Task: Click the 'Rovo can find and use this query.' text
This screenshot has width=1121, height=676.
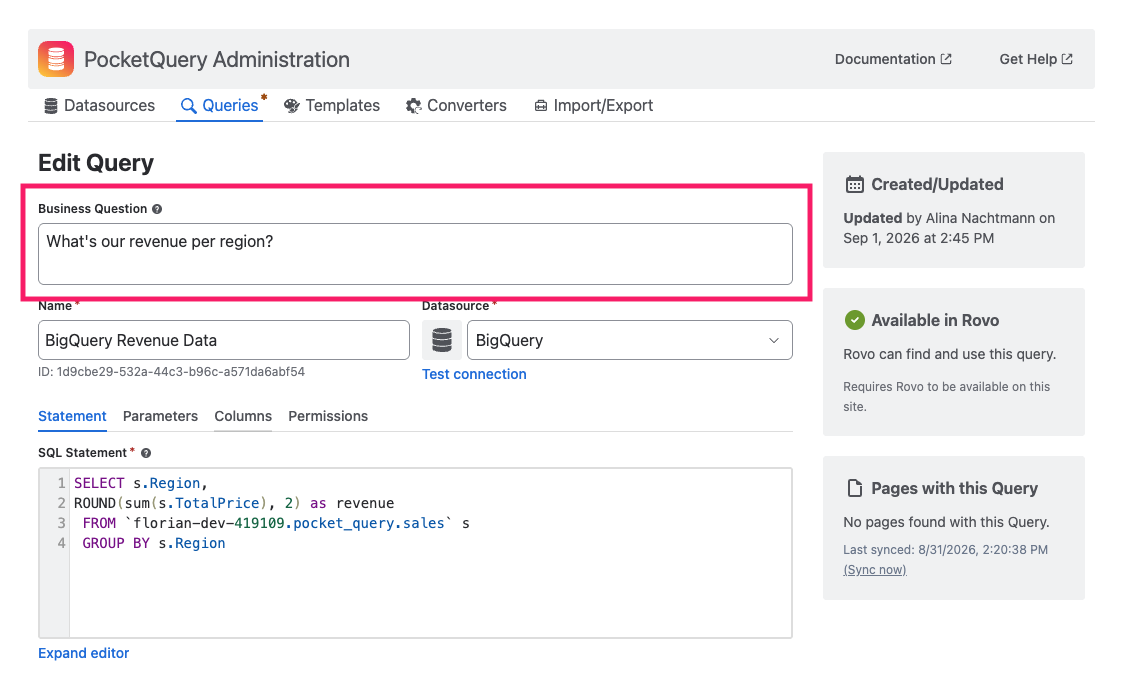Action: pyautogui.click(x=949, y=354)
